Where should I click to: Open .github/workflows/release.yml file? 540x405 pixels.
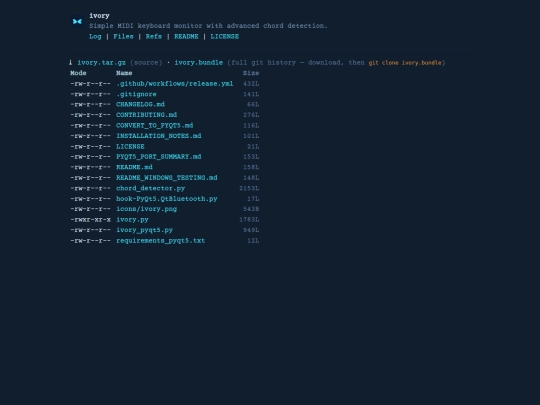[175, 84]
